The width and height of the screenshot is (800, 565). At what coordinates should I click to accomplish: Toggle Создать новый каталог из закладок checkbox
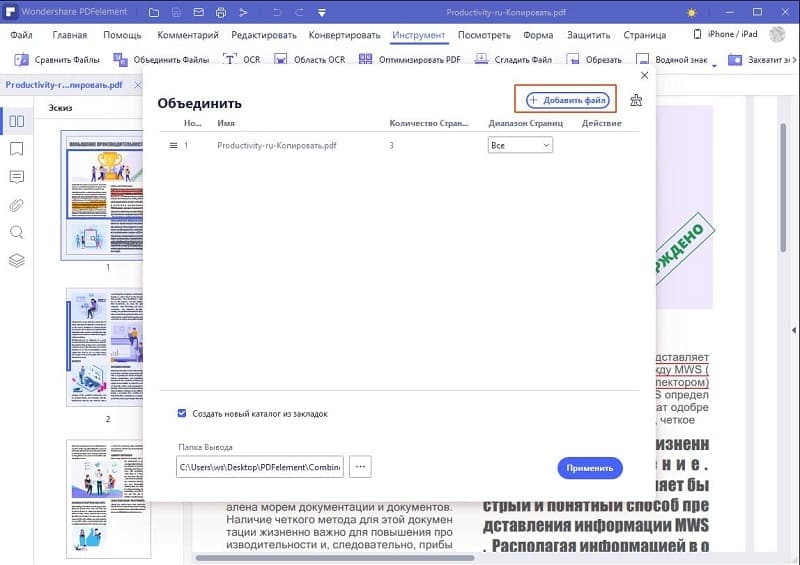tap(182, 413)
